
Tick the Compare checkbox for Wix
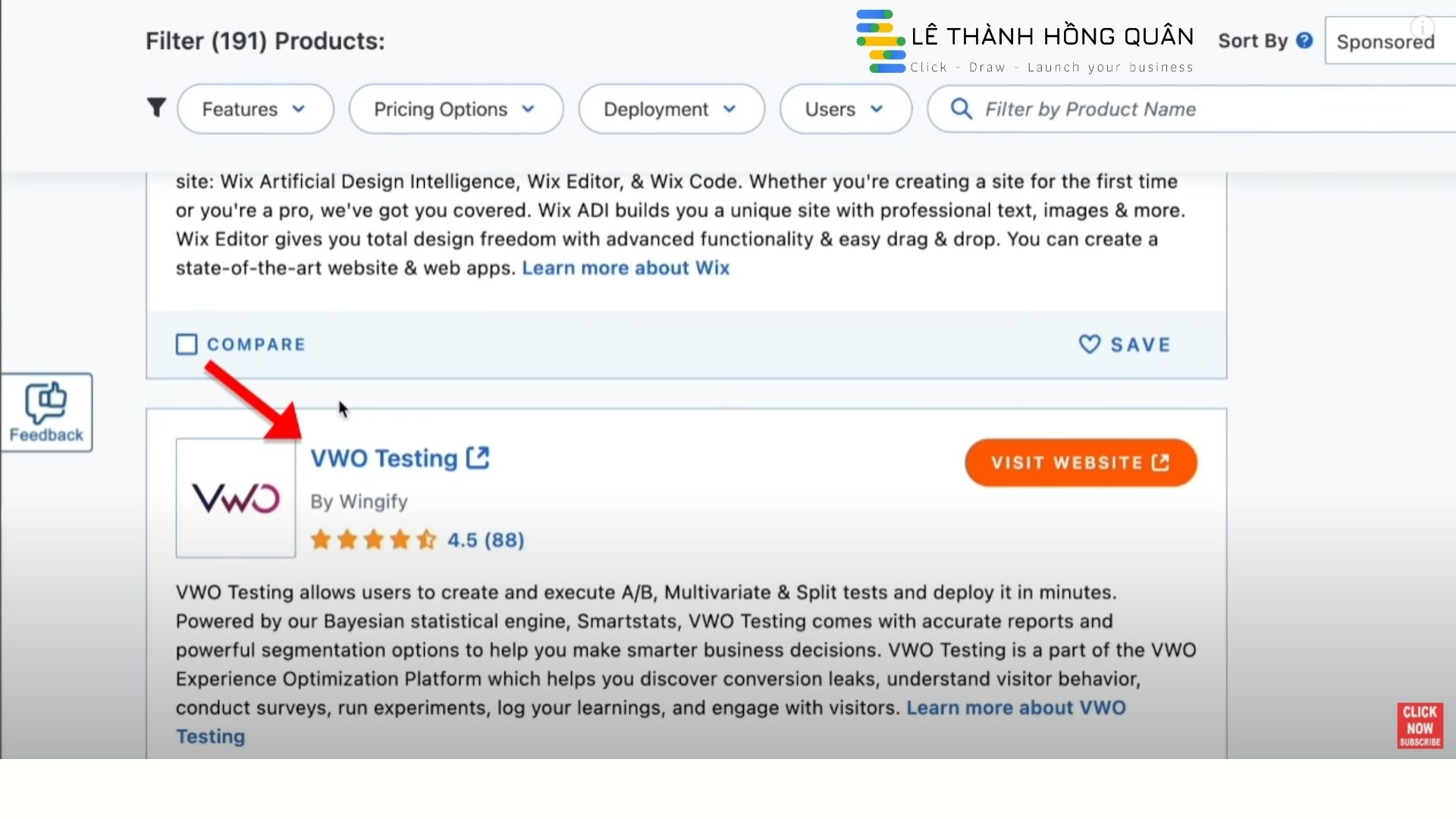[187, 344]
